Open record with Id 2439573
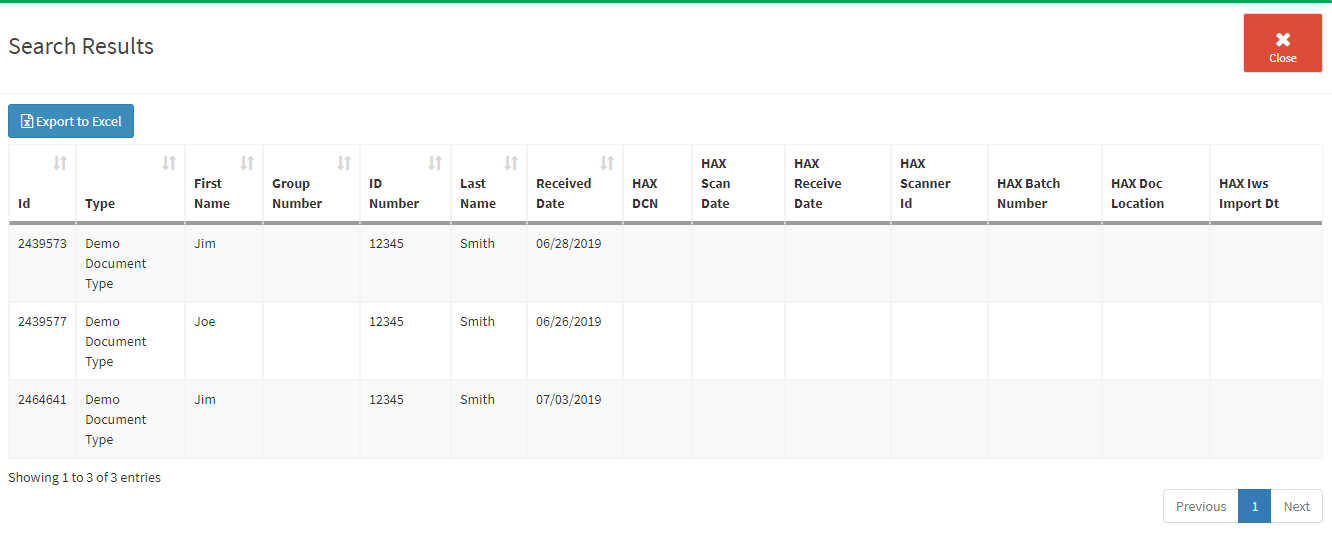The image size is (1332, 535). 42,243
